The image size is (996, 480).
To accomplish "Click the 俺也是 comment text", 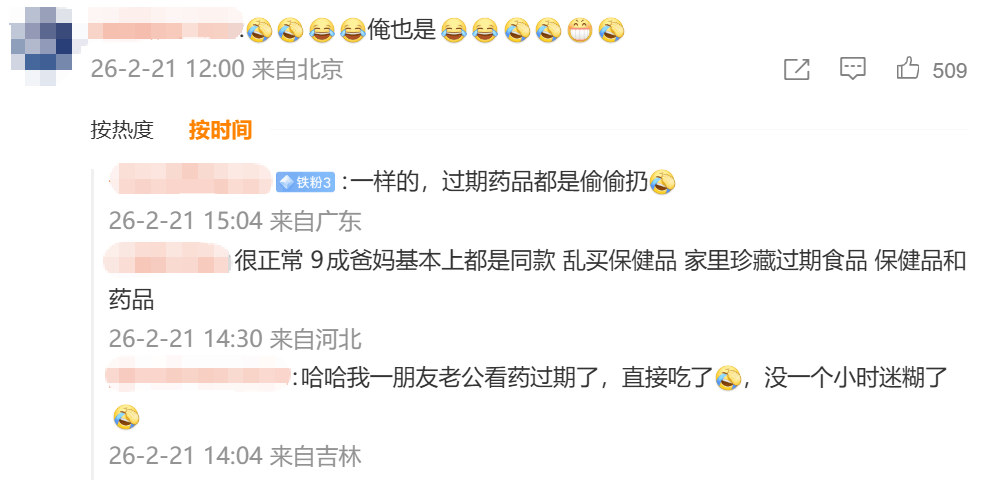I will [x=401, y=30].
